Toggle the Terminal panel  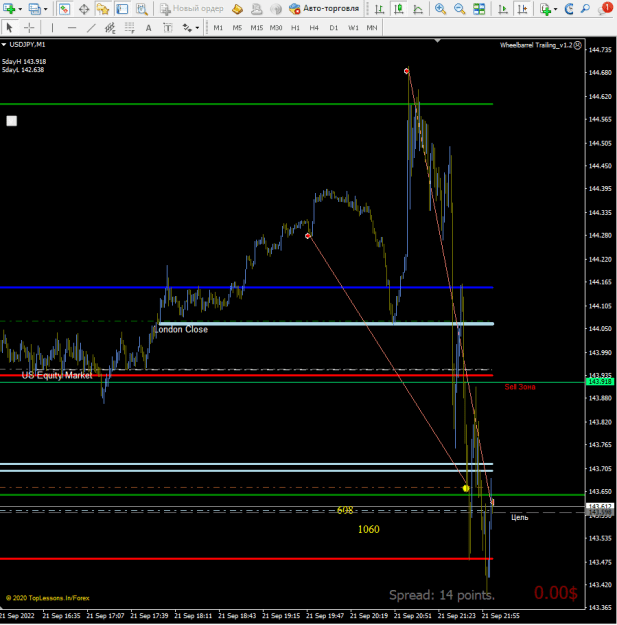click(122, 9)
